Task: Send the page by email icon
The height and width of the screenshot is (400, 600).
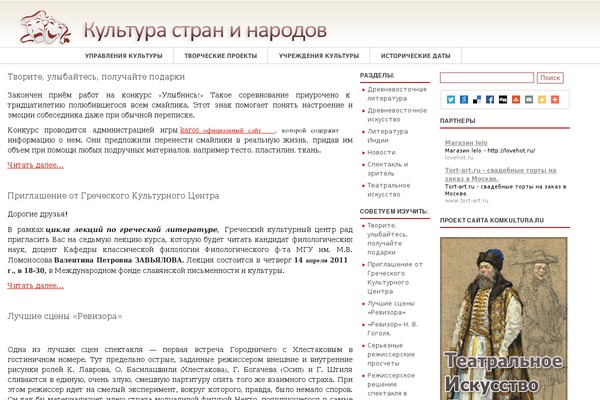Action: [x=529, y=100]
